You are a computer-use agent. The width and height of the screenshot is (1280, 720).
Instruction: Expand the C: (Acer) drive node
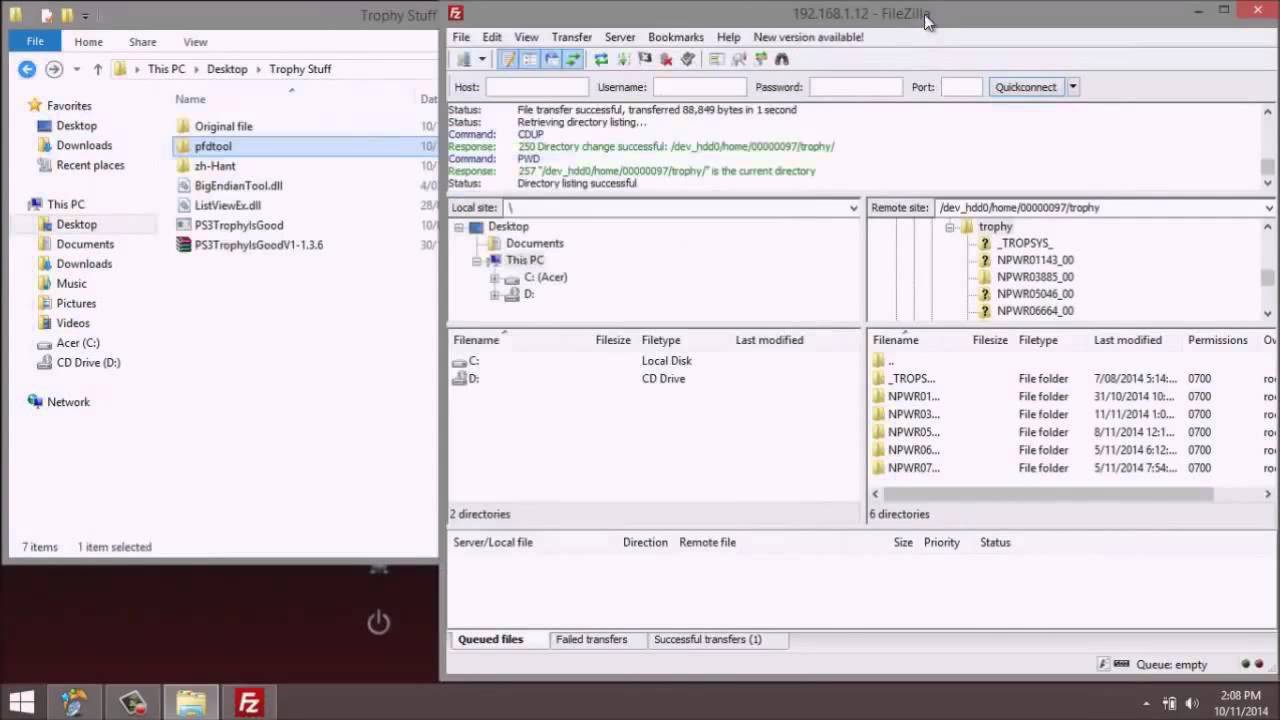click(494, 278)
